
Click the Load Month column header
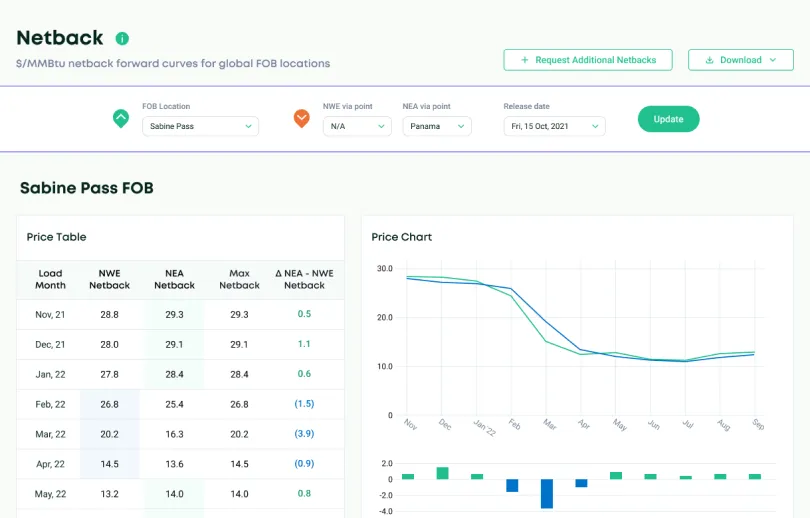(50, 279)
